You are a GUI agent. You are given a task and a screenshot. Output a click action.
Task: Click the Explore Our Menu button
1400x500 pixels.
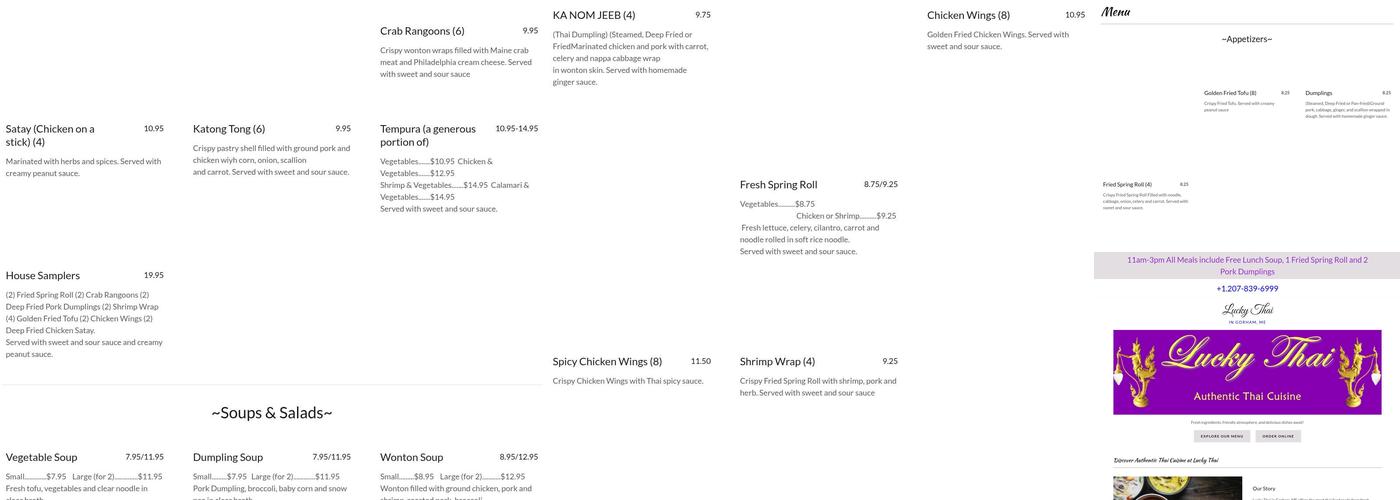(x=1222, y=436)
